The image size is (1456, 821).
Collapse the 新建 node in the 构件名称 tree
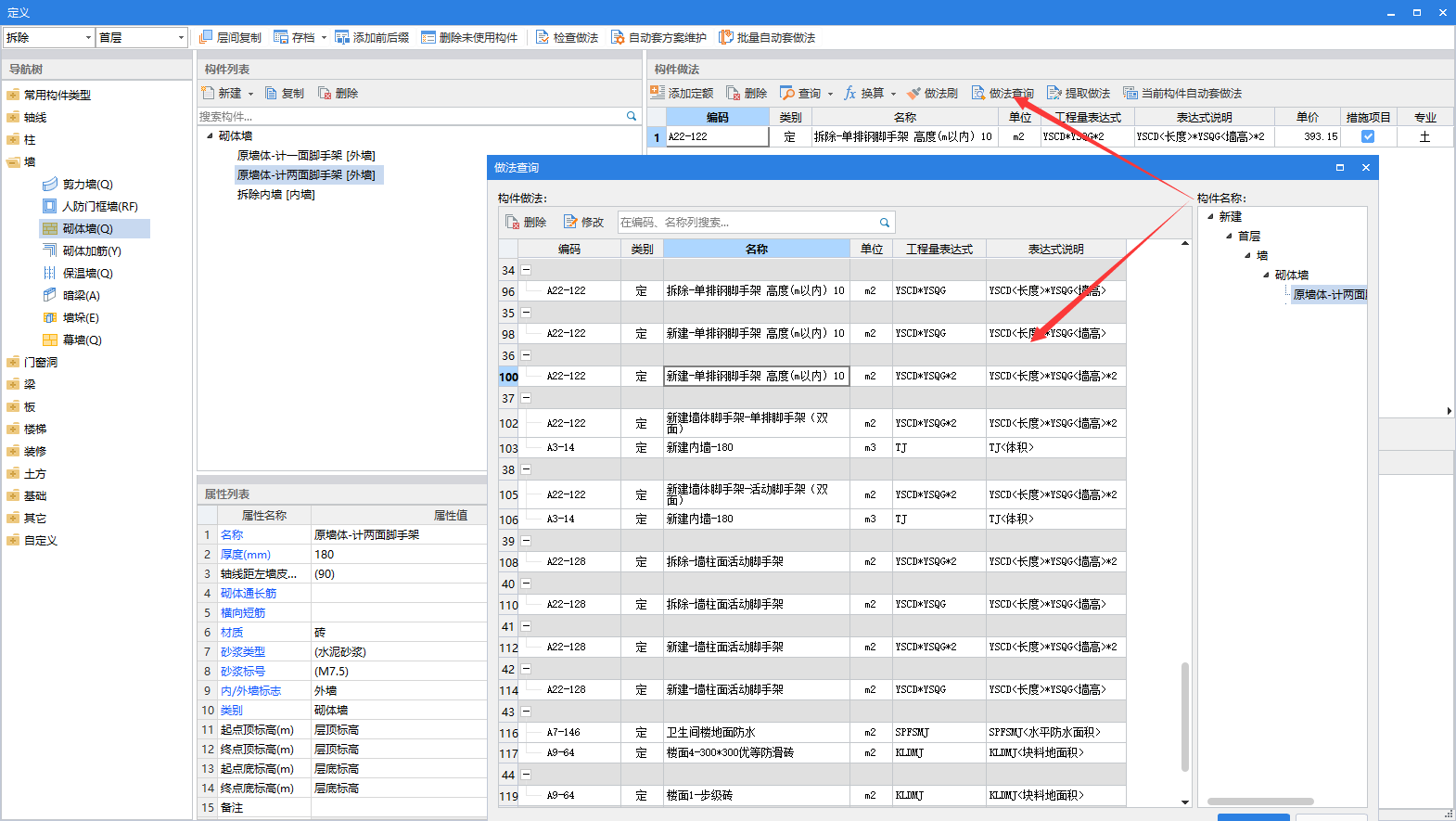tap(1210, 216)
